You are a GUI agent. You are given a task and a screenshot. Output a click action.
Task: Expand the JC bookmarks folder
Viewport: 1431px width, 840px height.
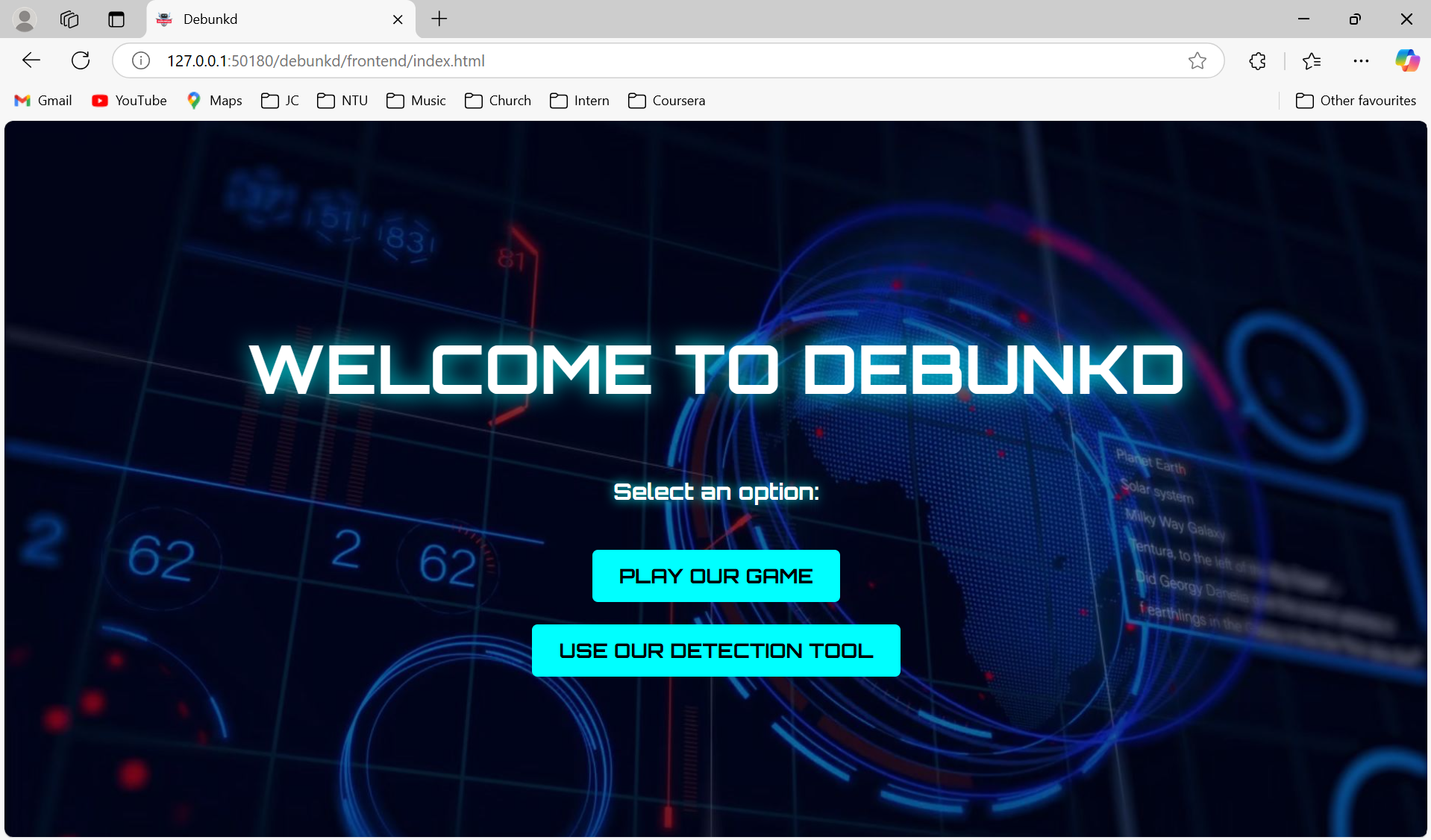tap(280, 101)
